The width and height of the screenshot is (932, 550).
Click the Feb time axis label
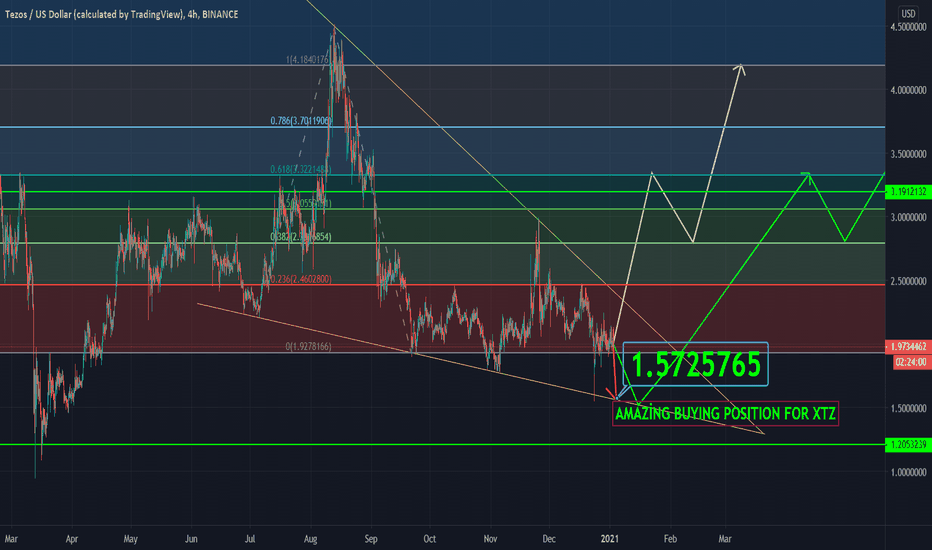pos(670,539)
